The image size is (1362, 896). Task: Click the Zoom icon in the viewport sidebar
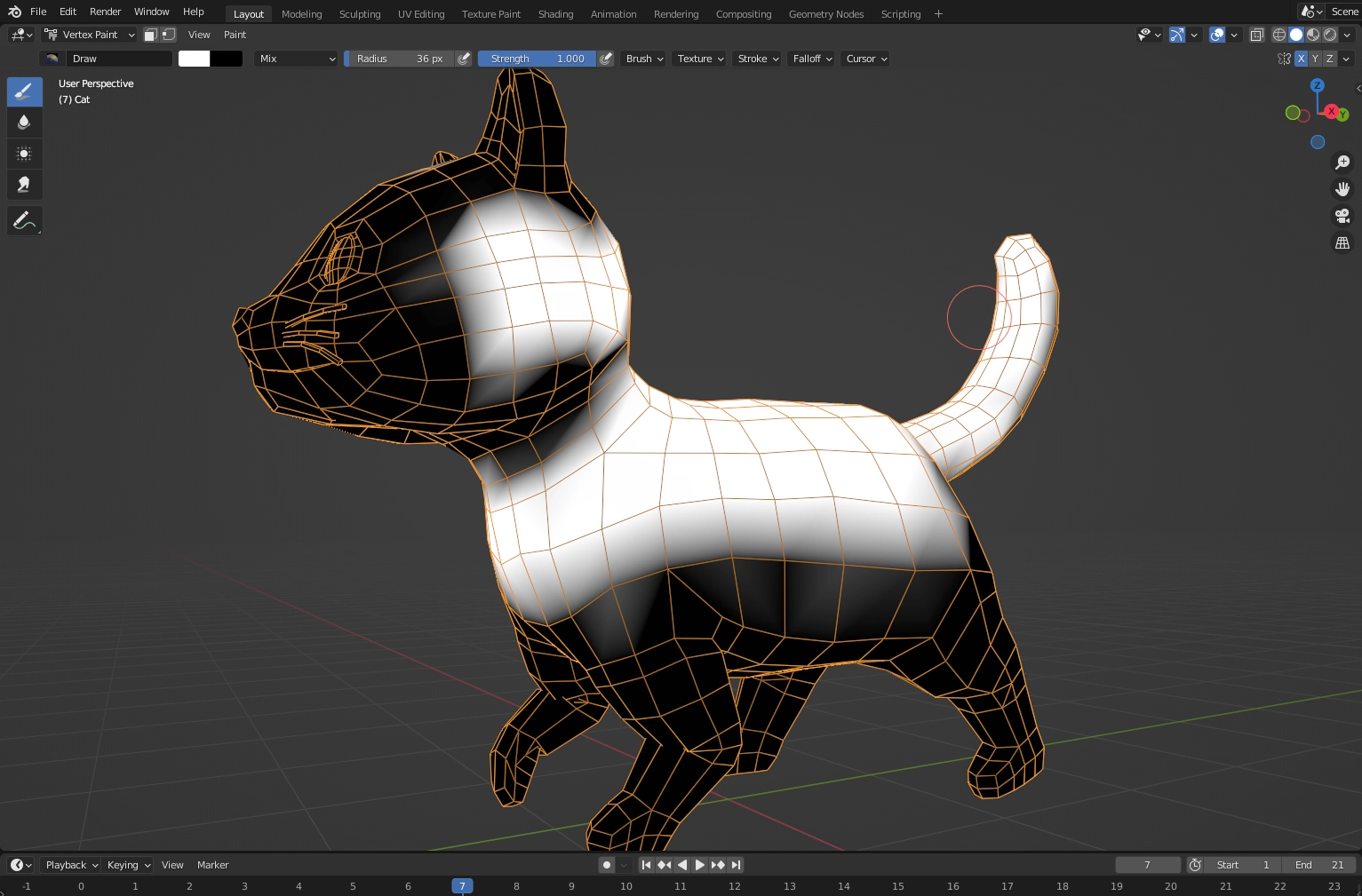(x=1342, y=163)
